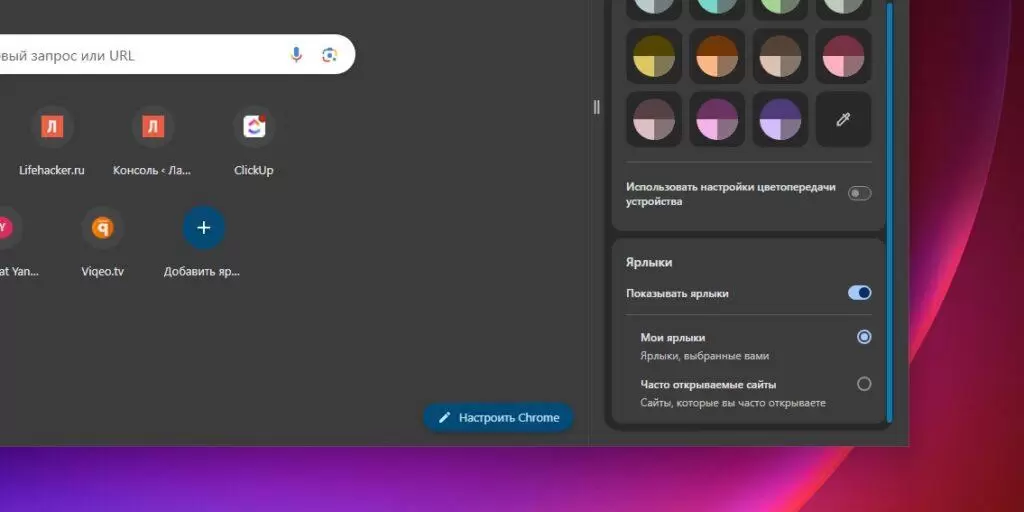Choose the yellow color theme swatch
Viewport: 1024px width, 512px height.
point(654,56)
